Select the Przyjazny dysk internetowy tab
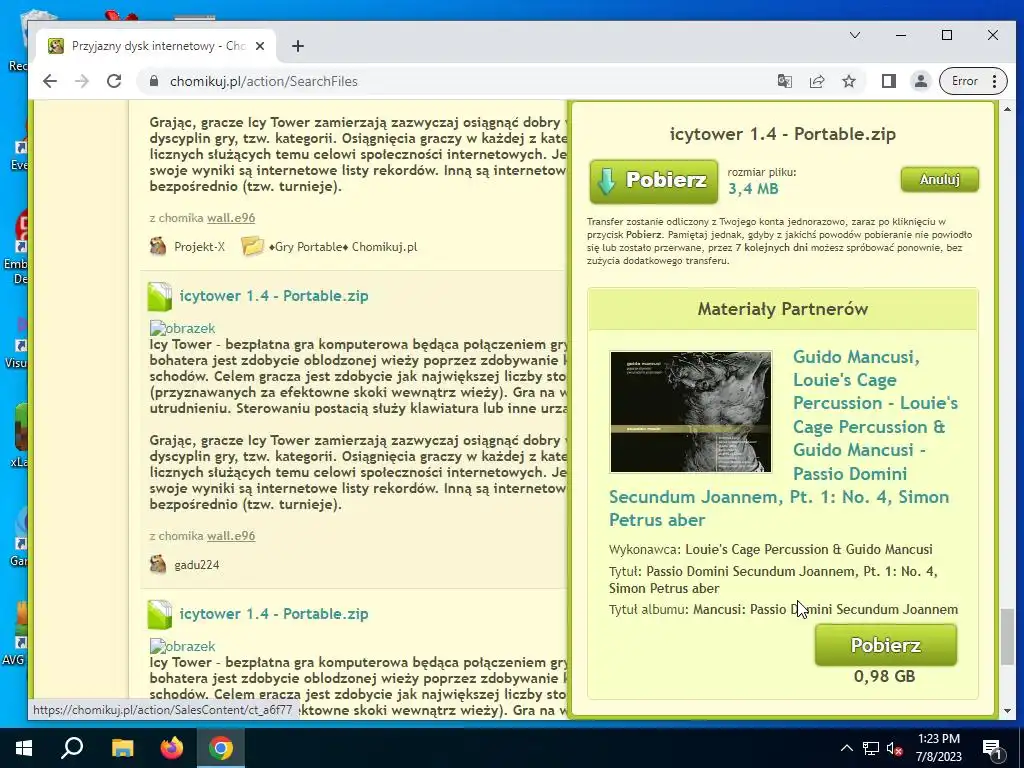The height and width of the screenshot is (768, 1024). pos(157,46)
